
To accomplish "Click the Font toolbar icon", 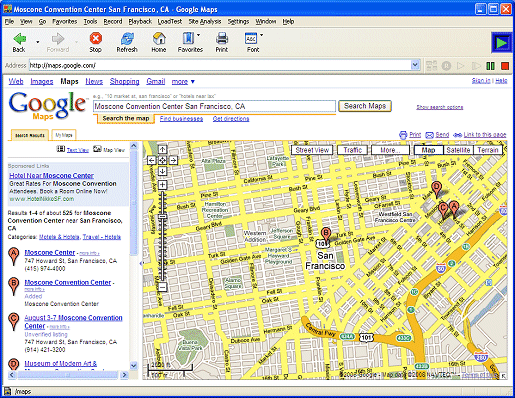I will 251,39.
